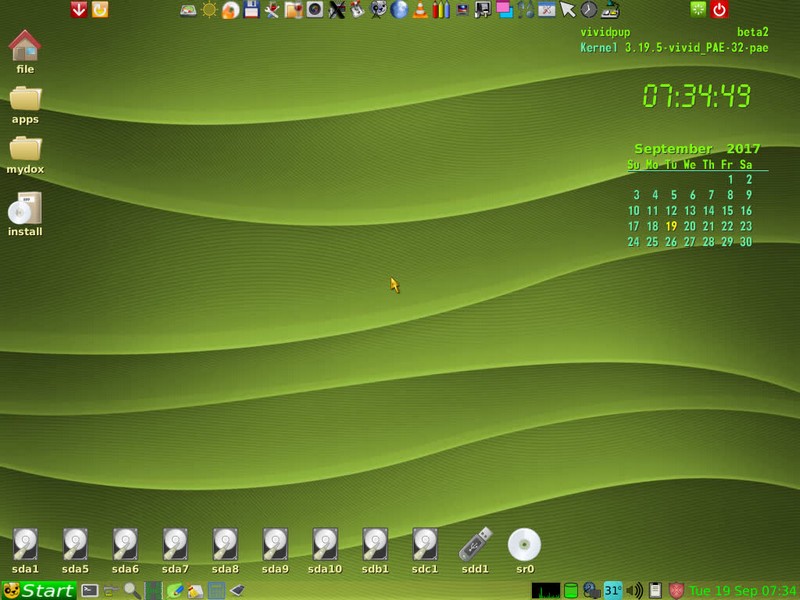Click the floppy disk save icon

point(251,11)
